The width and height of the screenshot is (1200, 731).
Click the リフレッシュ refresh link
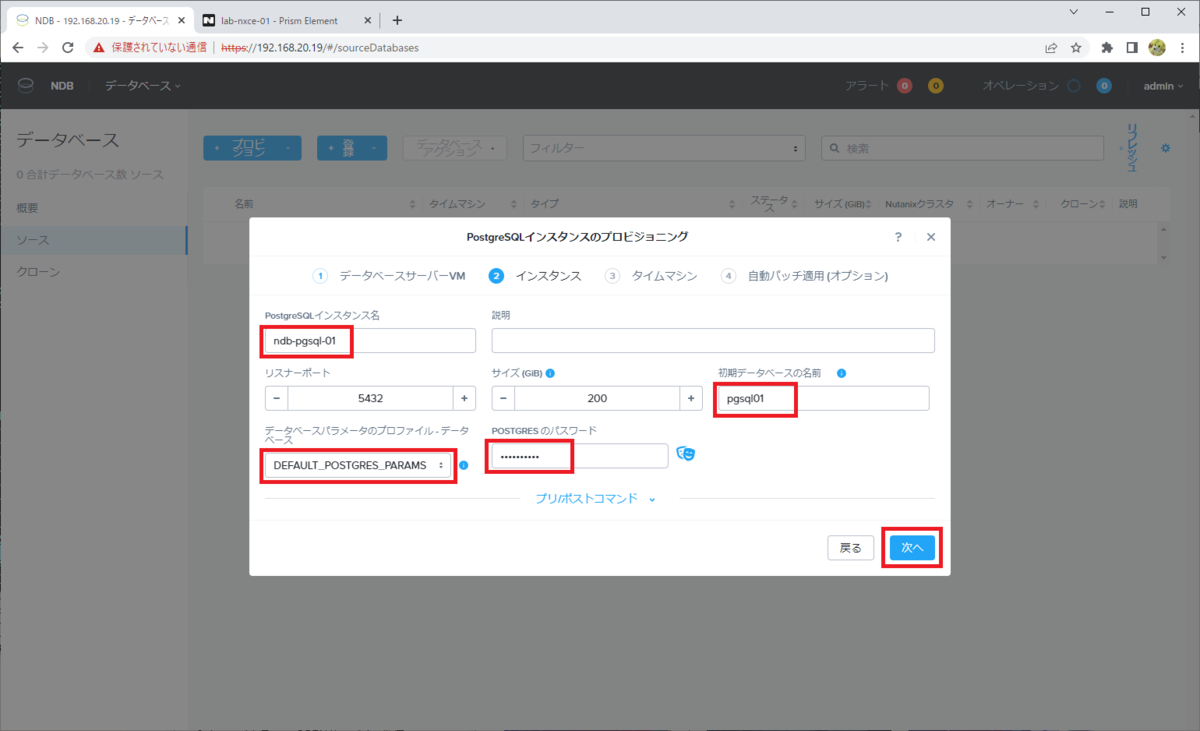[1132, 148]
